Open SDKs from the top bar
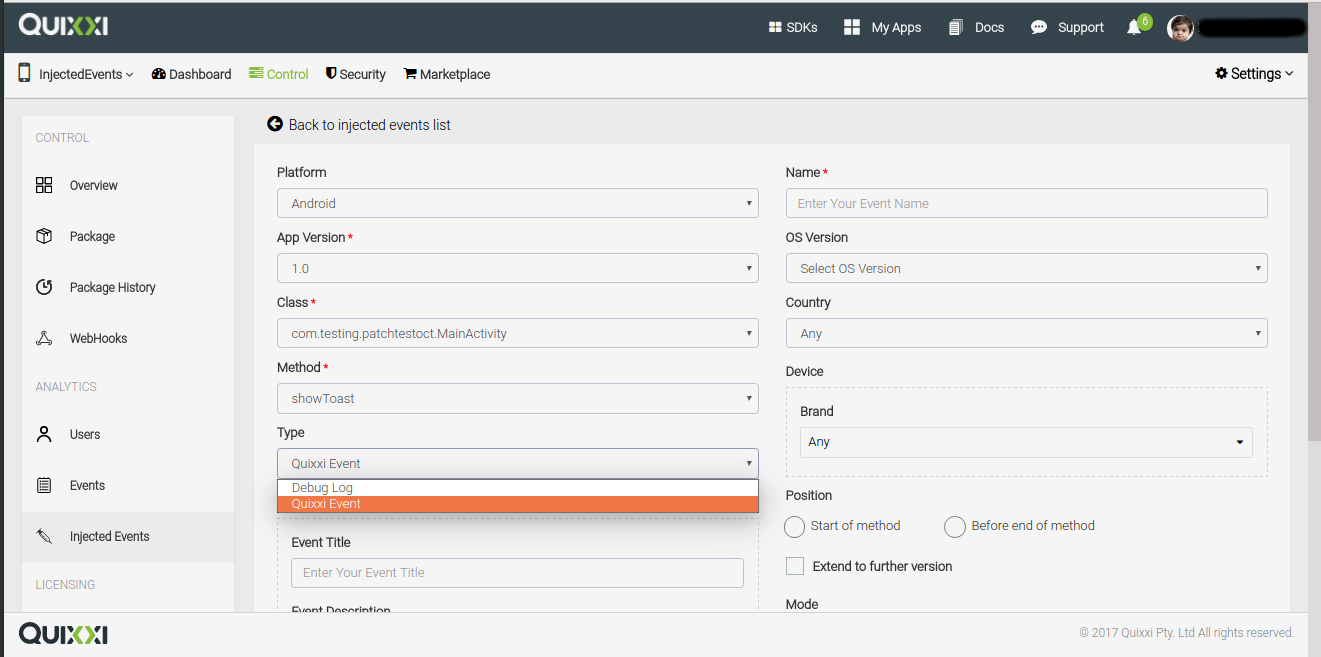 click(793, 27)
